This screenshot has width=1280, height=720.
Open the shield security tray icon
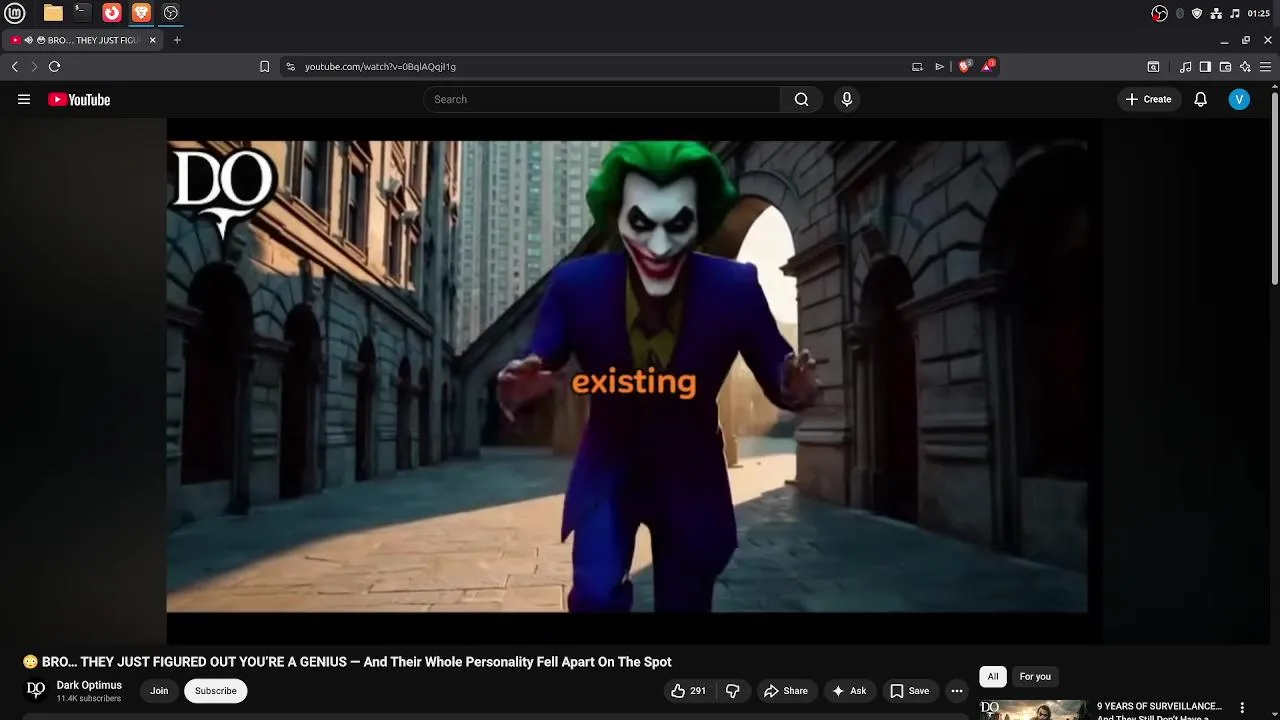tap(1197, 13)
